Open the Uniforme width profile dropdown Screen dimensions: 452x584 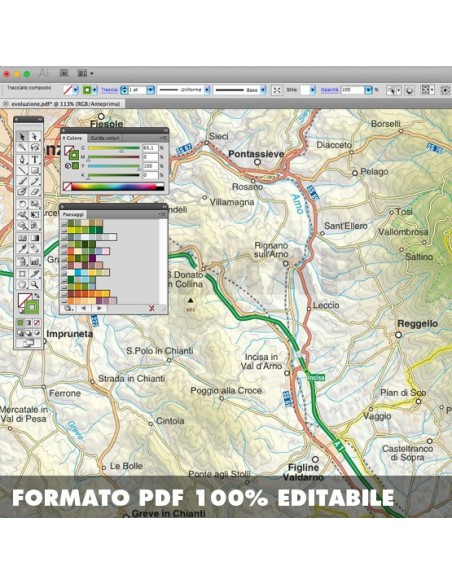(207, 90)
